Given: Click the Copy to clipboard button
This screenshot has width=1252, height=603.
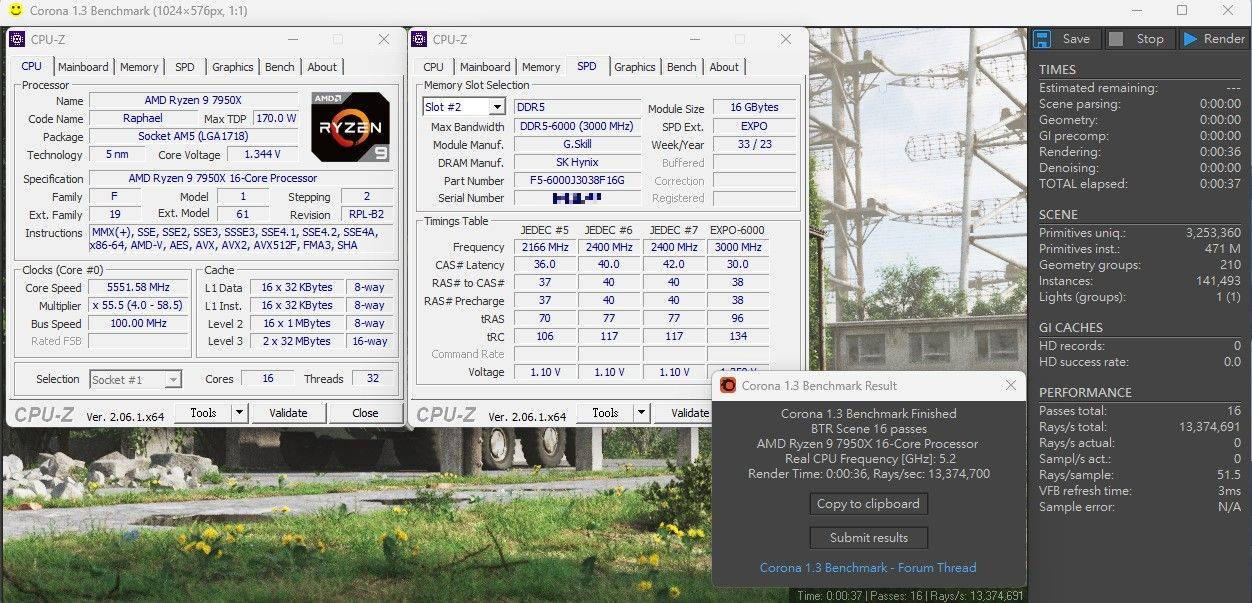Looking at the screenshot, I should [868, 503].
